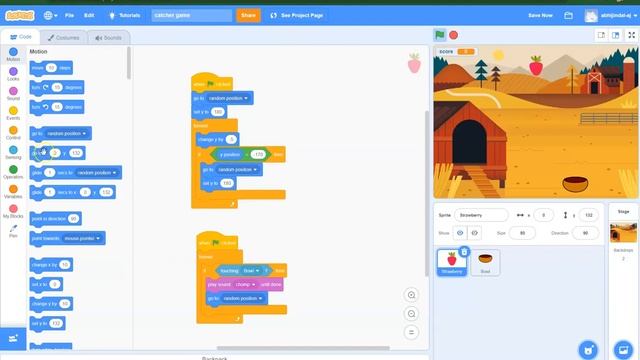The width and height of the screenshot is (640, 360).
Task: Click the green flag to run
Action: click(440, 35)
